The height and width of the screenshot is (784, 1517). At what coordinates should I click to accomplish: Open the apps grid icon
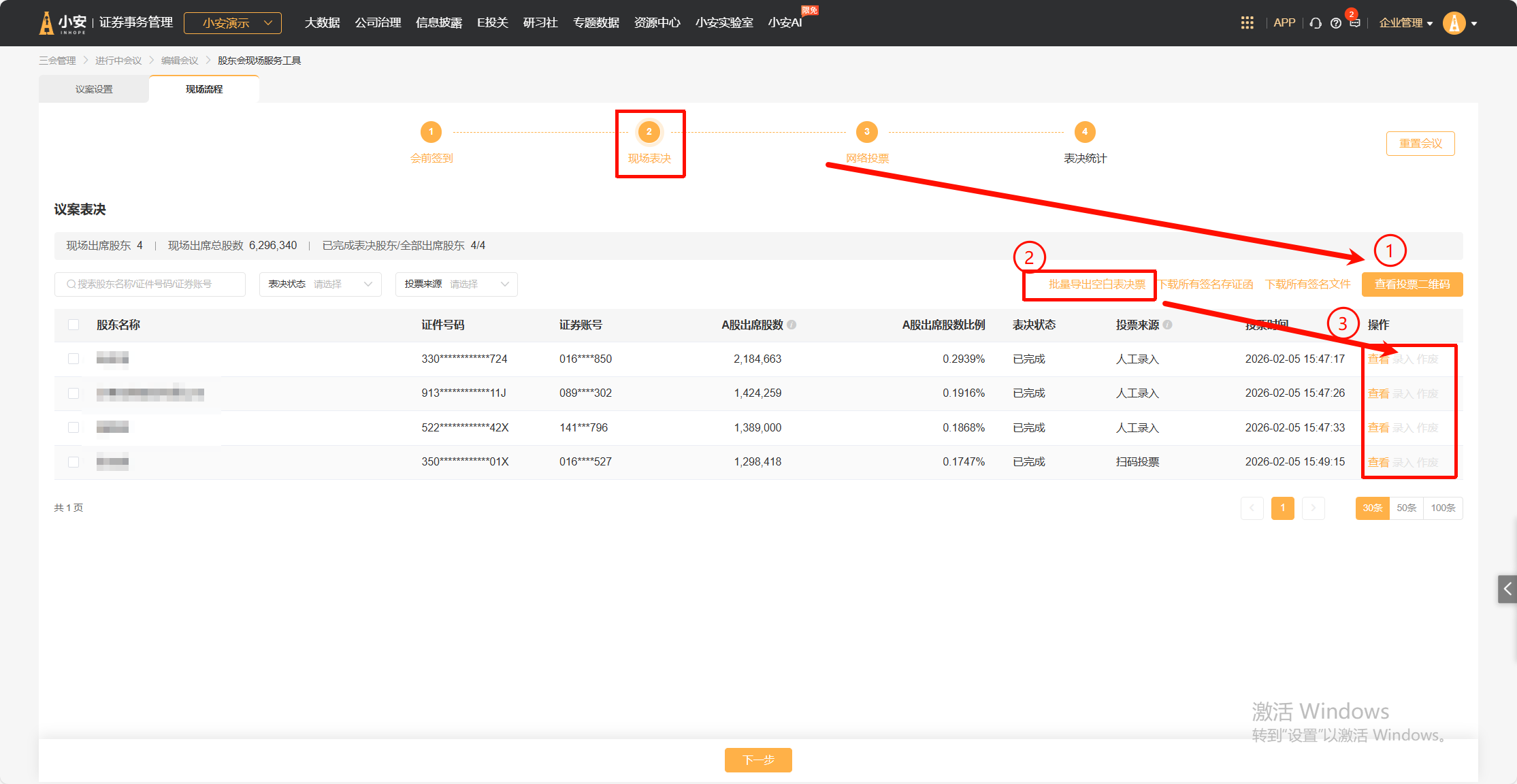[x=1247, y=23]
